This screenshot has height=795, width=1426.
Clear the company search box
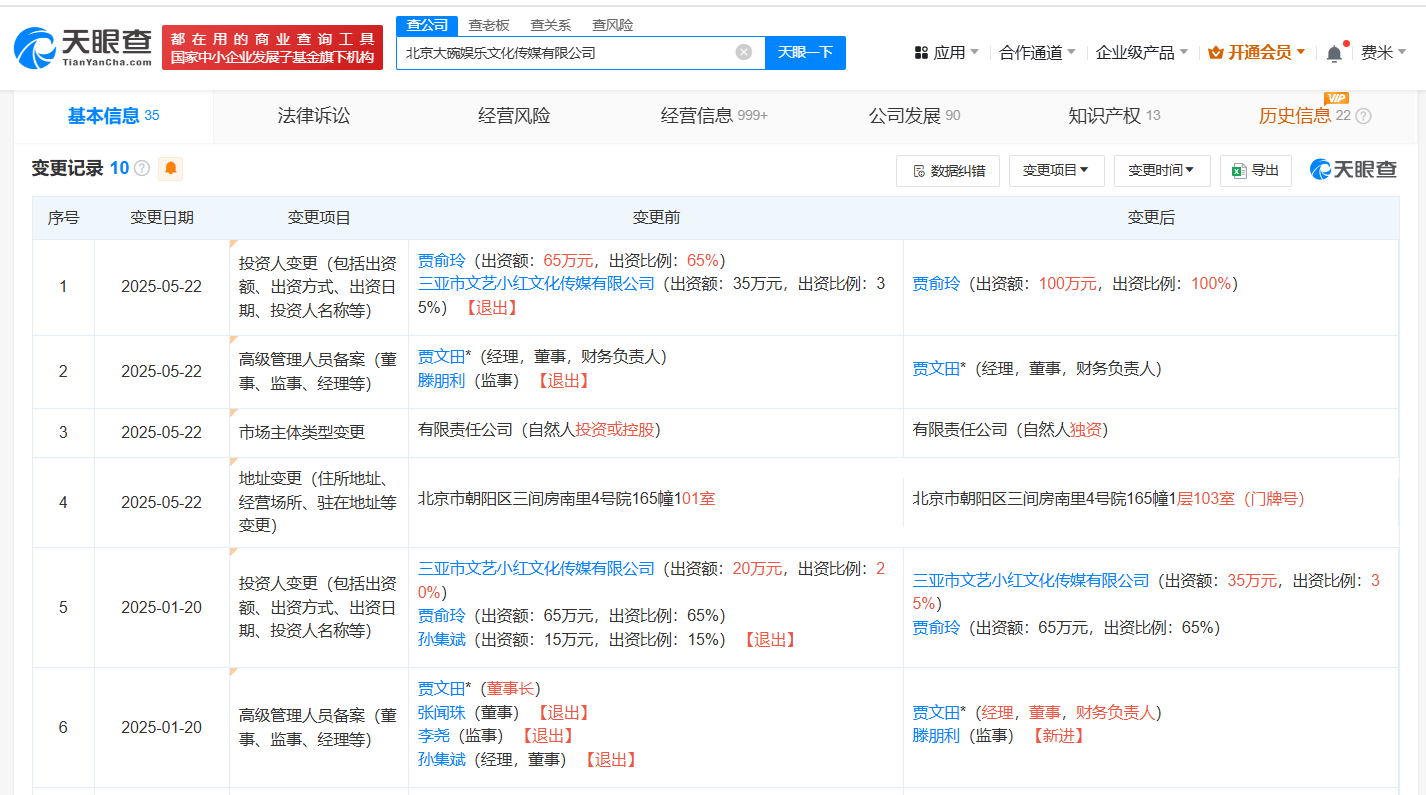coord(744,52)
